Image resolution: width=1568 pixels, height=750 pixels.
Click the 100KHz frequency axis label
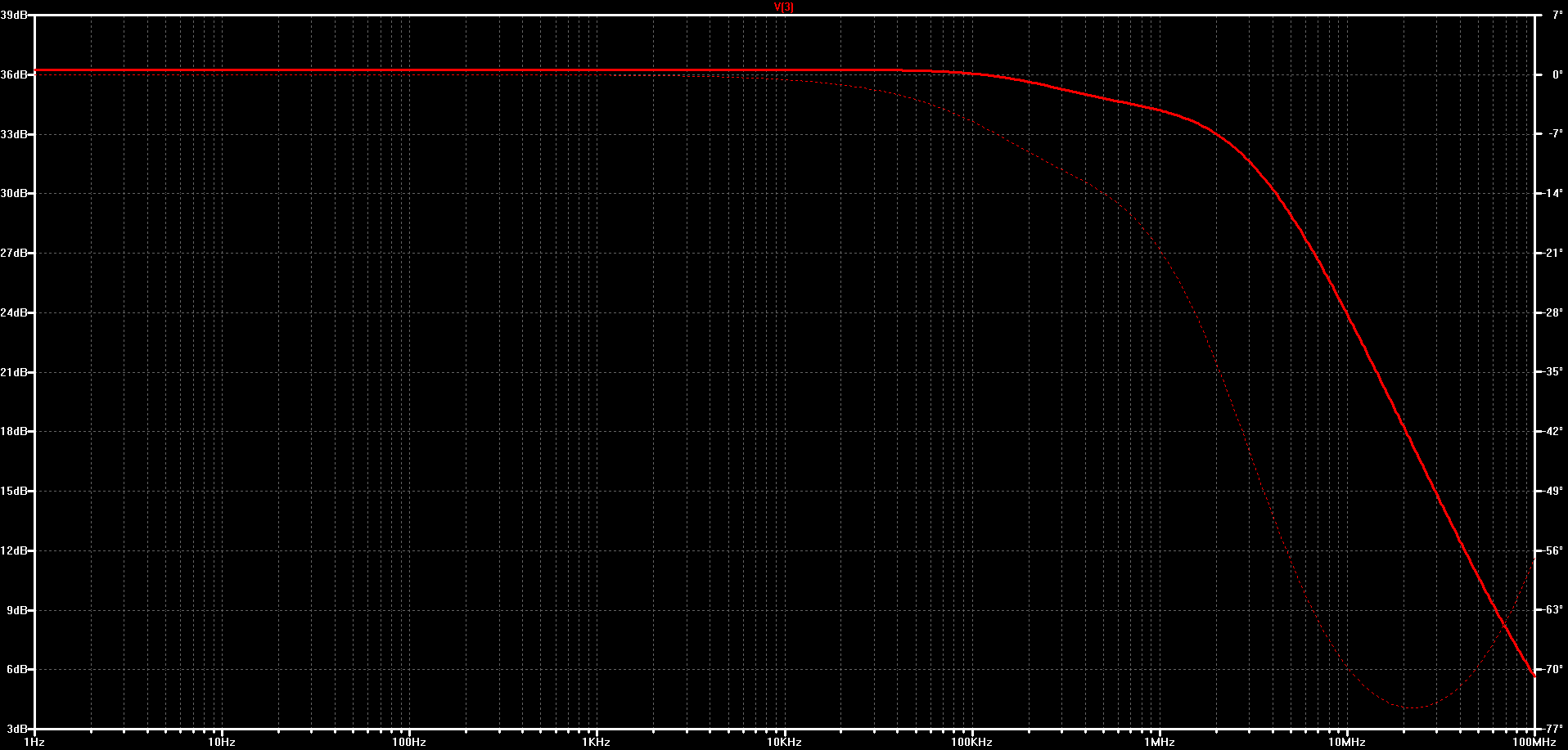[x=971, y=743]
